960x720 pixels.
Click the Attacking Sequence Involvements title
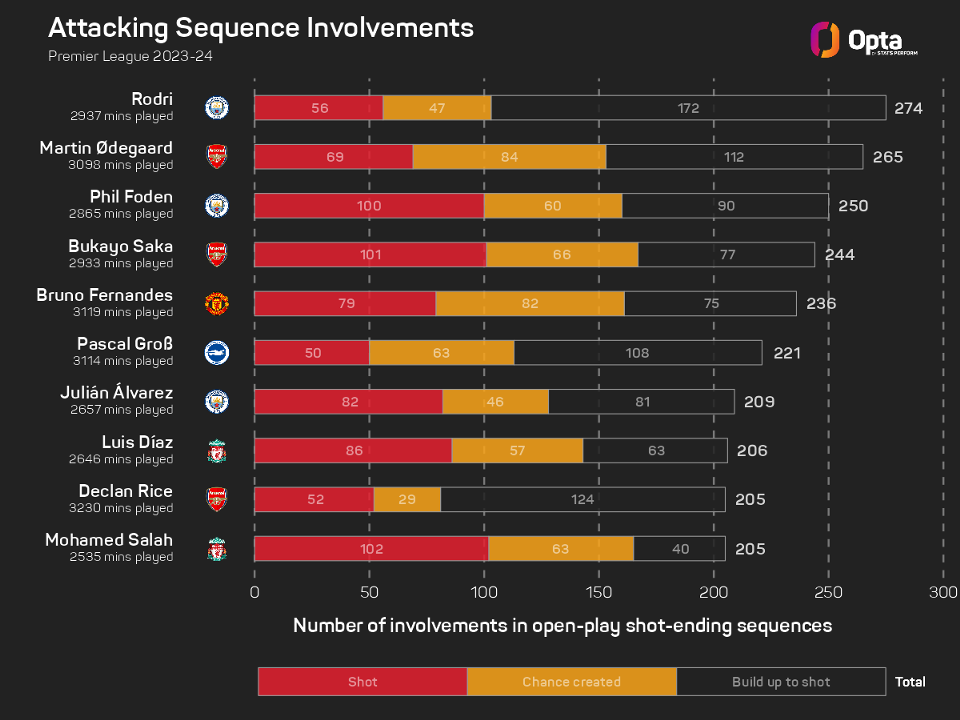261,27
